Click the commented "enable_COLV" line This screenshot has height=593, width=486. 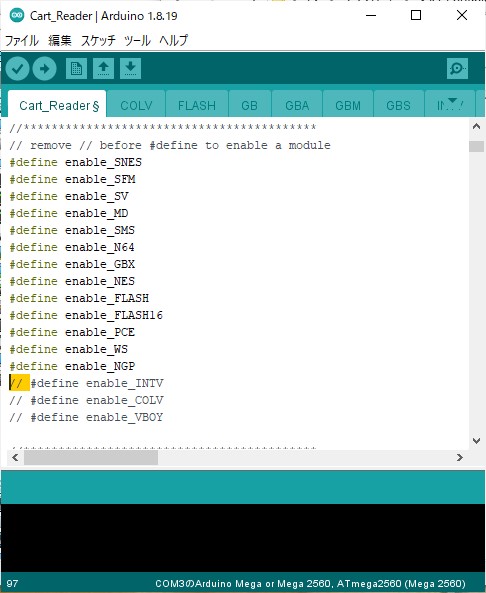[x=86, y=401]
